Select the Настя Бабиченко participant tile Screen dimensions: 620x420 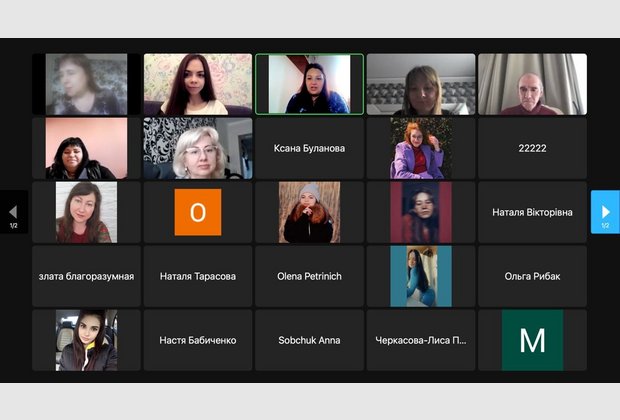[x=198, y=340]
